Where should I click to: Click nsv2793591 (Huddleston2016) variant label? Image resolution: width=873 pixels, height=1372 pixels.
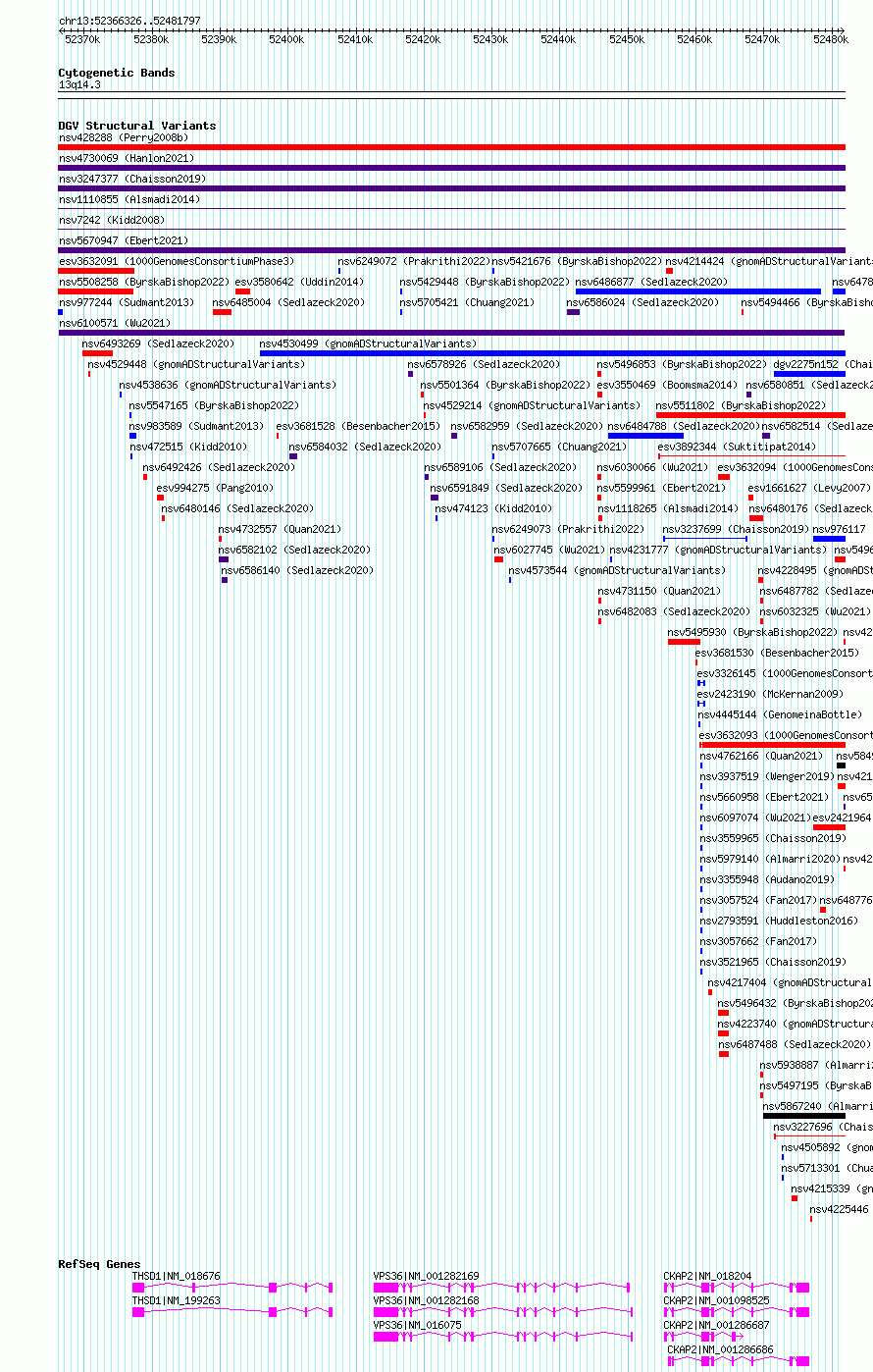[x=780, y=921]
